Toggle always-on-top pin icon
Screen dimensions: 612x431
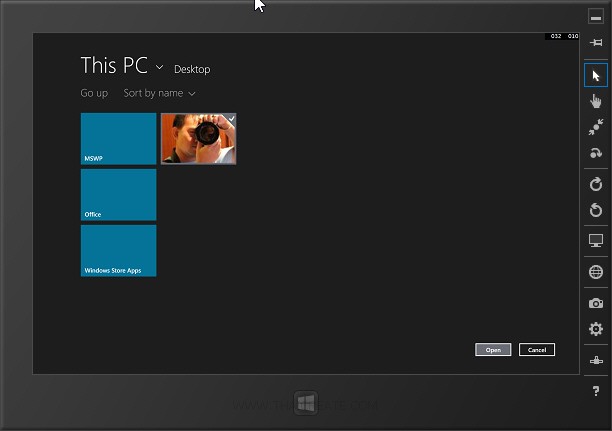(x=596, y=43)
